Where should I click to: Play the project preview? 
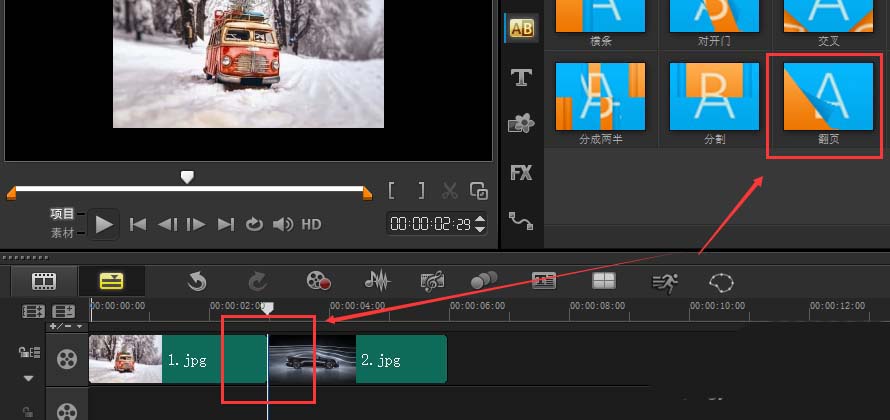click(104, 225)
